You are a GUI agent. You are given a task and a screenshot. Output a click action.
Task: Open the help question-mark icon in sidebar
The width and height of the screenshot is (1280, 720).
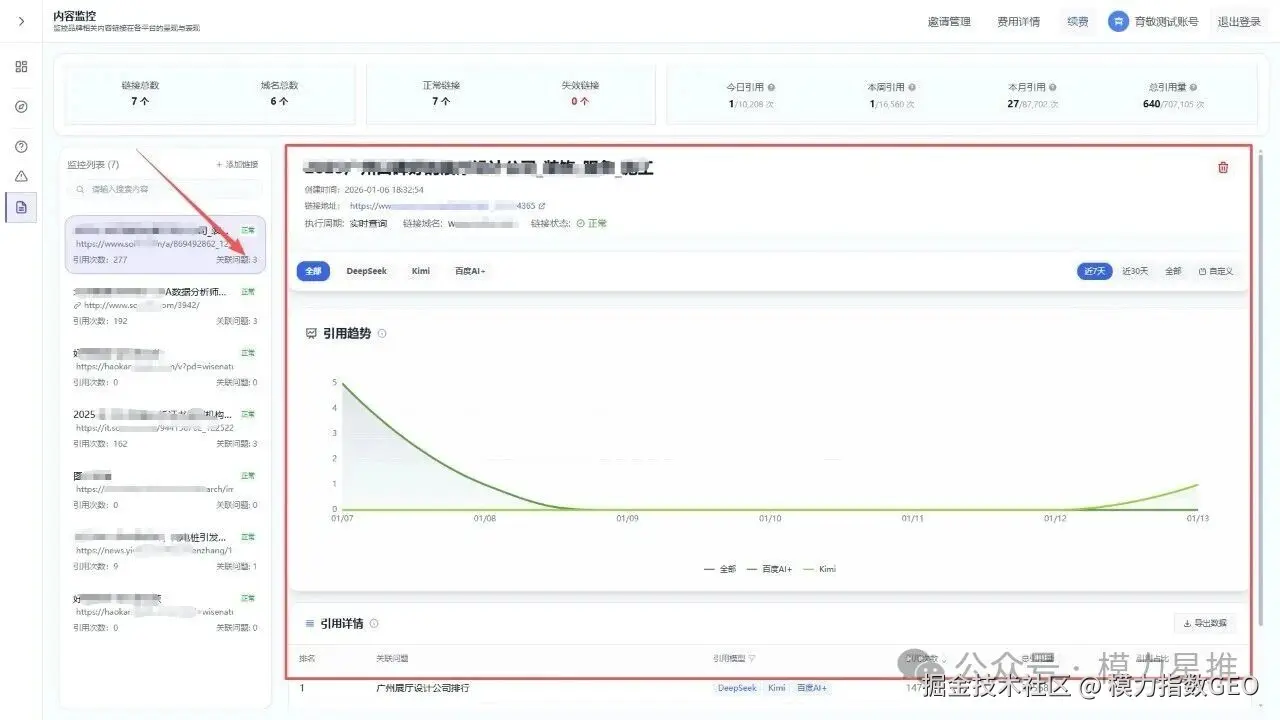20,145
